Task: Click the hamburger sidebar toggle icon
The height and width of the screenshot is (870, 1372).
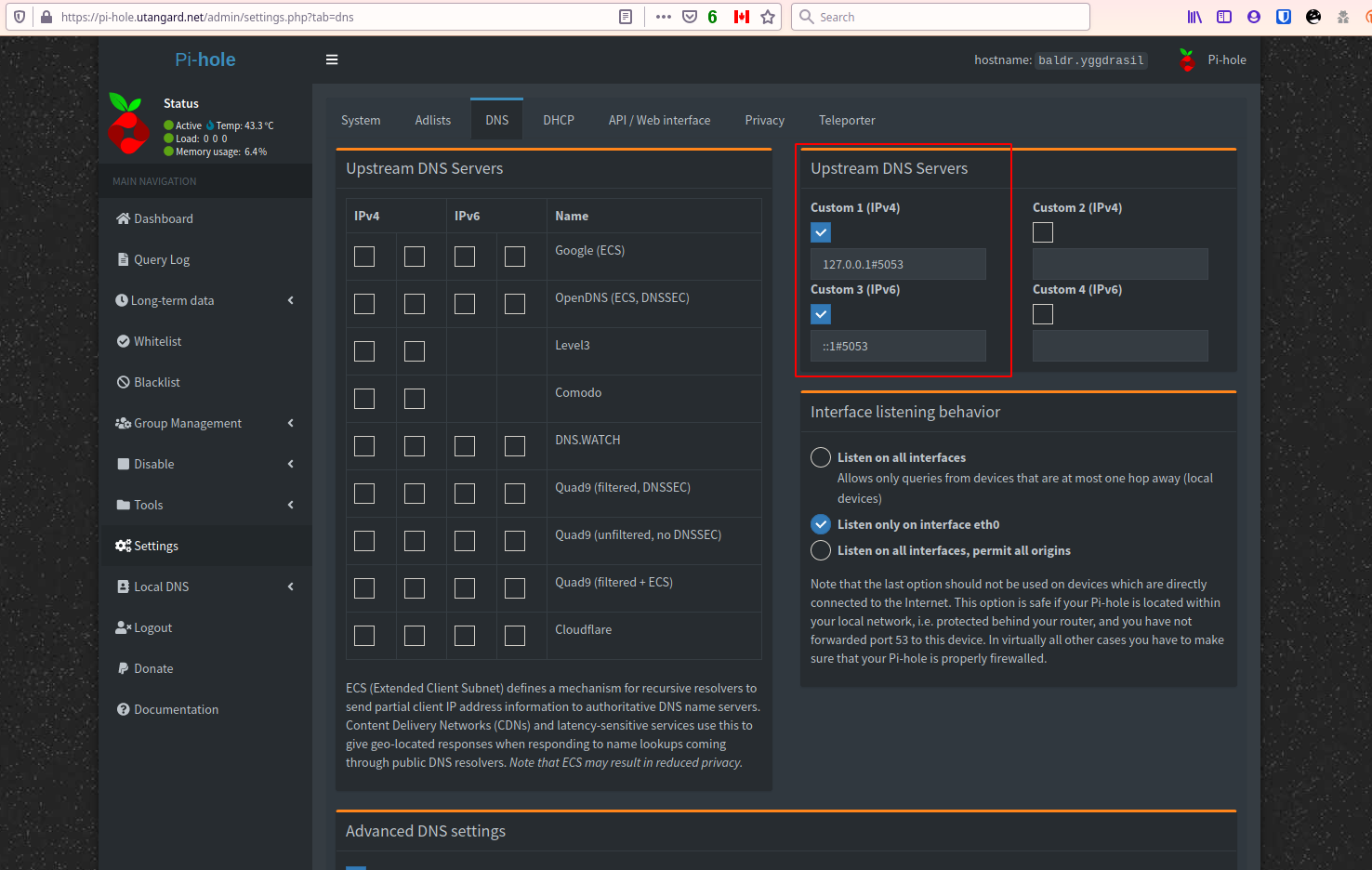Action: coord(332,59)
